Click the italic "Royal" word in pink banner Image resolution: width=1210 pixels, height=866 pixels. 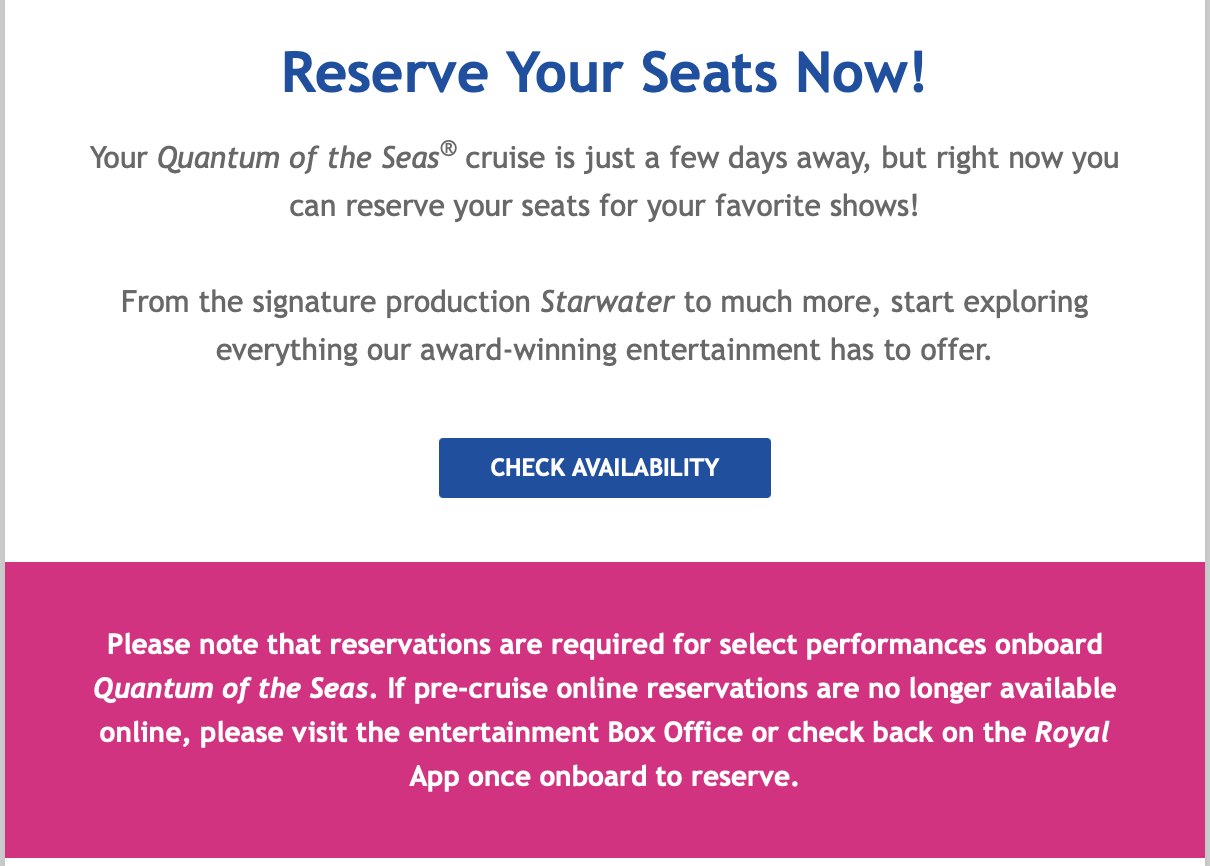tap(1072, 733)
